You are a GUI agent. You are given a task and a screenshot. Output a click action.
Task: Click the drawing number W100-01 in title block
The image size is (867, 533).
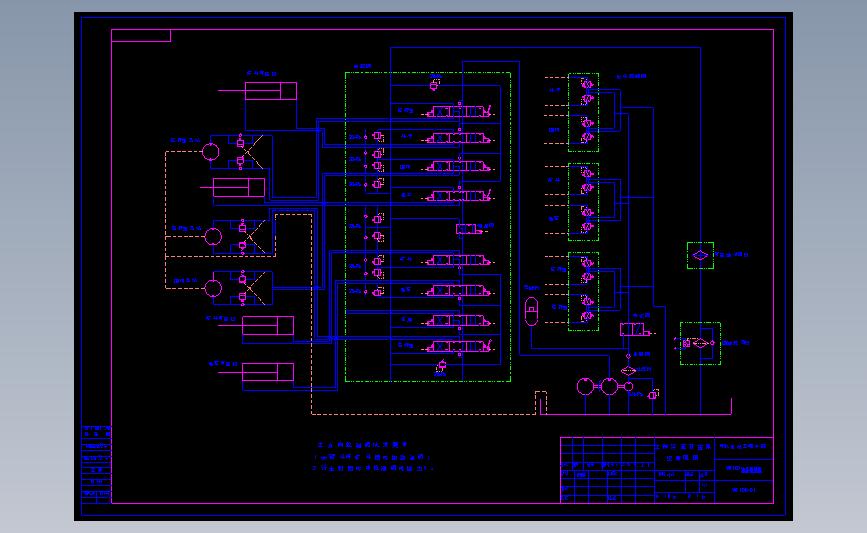click(x=744, y=490)
